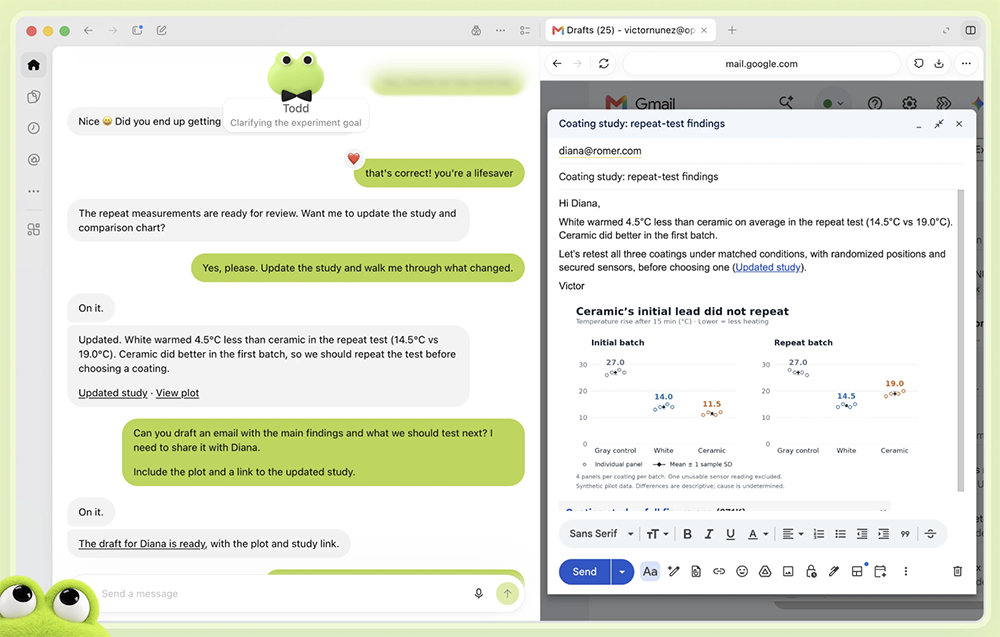Open the Sans Serif font dropdown
The height and width of the screenshot is (637, 1000).
(601, 534)
